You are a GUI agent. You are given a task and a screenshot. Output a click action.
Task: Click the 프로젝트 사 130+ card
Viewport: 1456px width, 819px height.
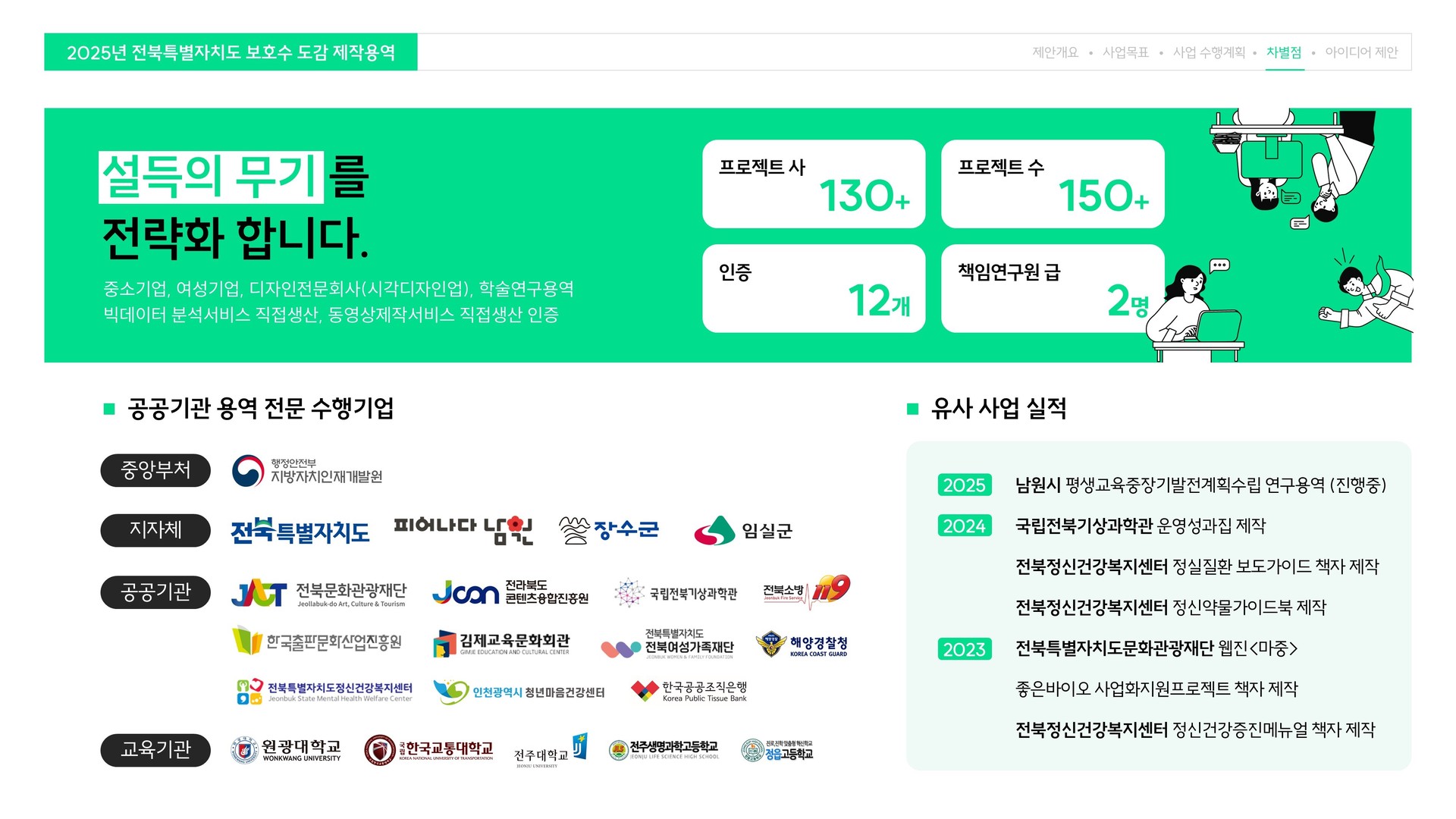pyautogui.click(x=814, y=184)
